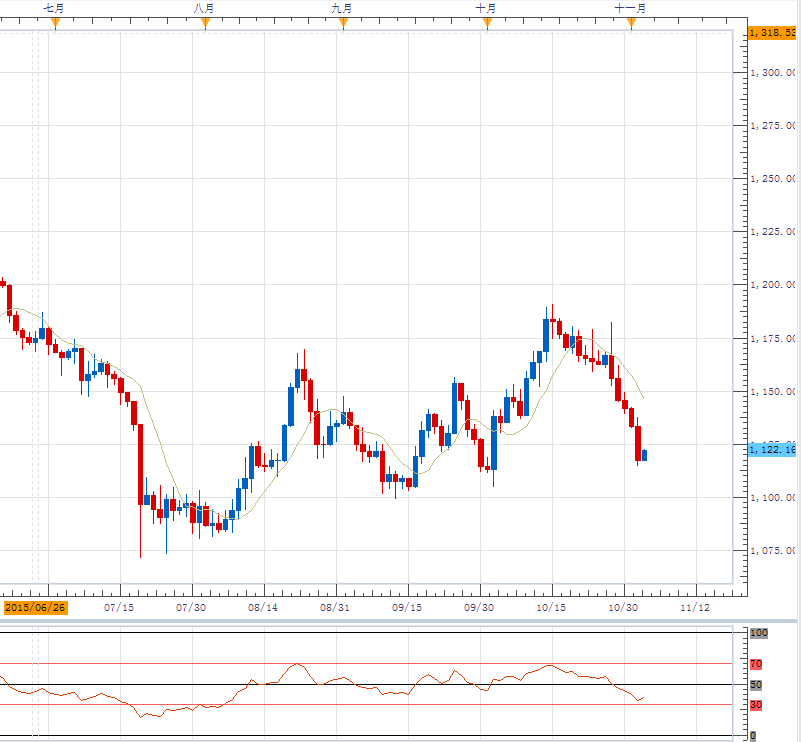
Task: Click the red 70 RSI level label
Action: (x=757, y=663)
